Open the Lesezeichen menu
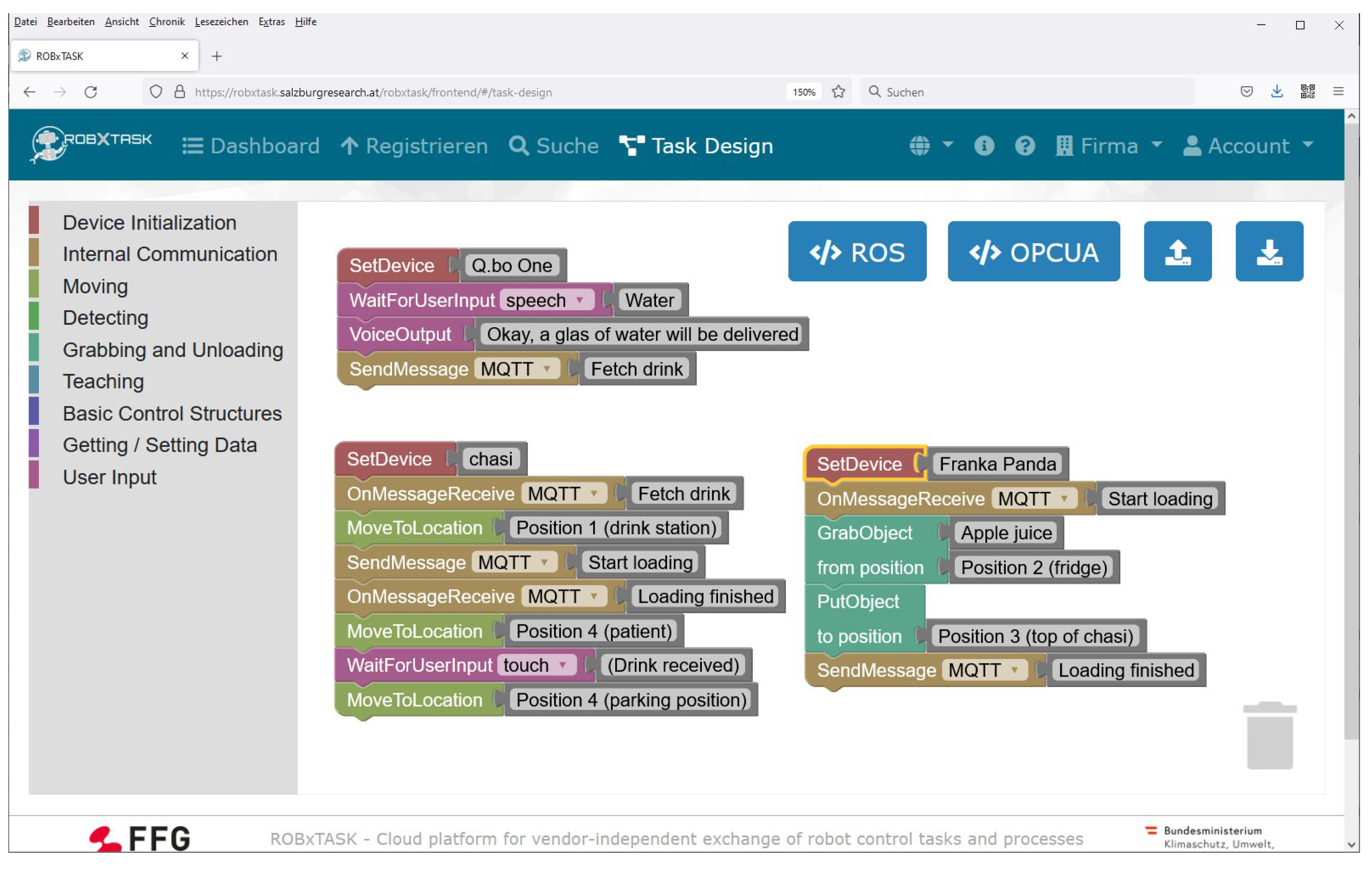 click(221, 21)
